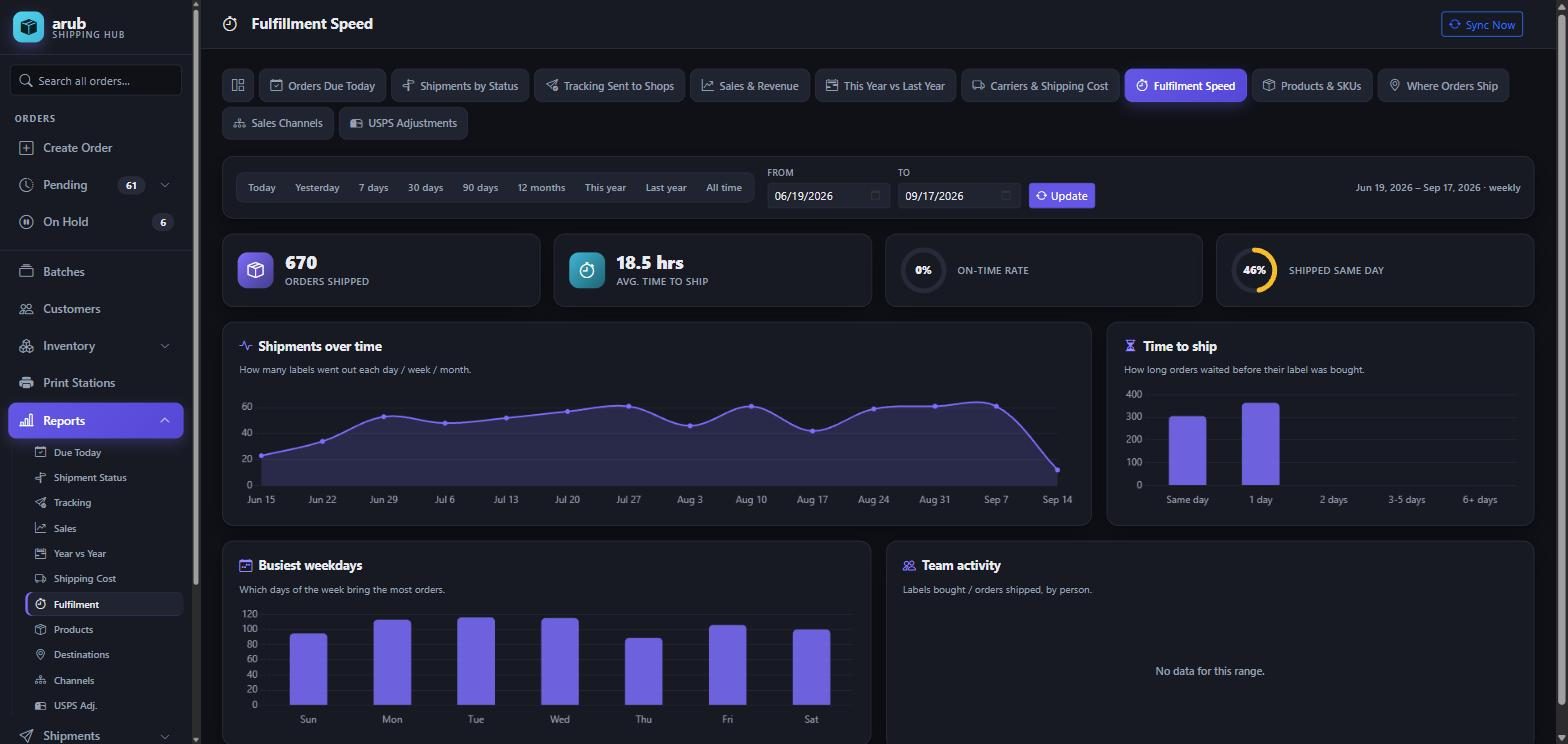The image size is (1568, 744).
Task: Click the 1 day bar in Time to ship
Action: tap(1260, 444)
